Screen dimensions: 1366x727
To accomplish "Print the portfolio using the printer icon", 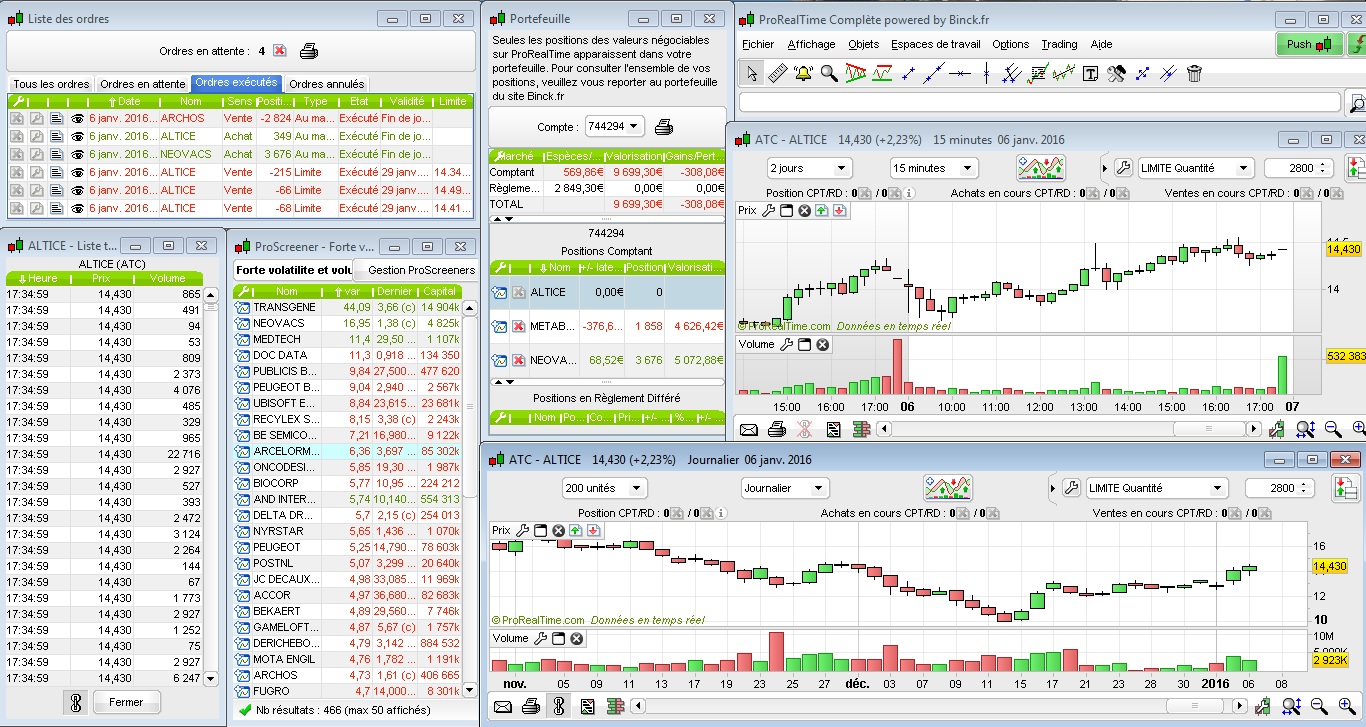I will click(664, 127).
